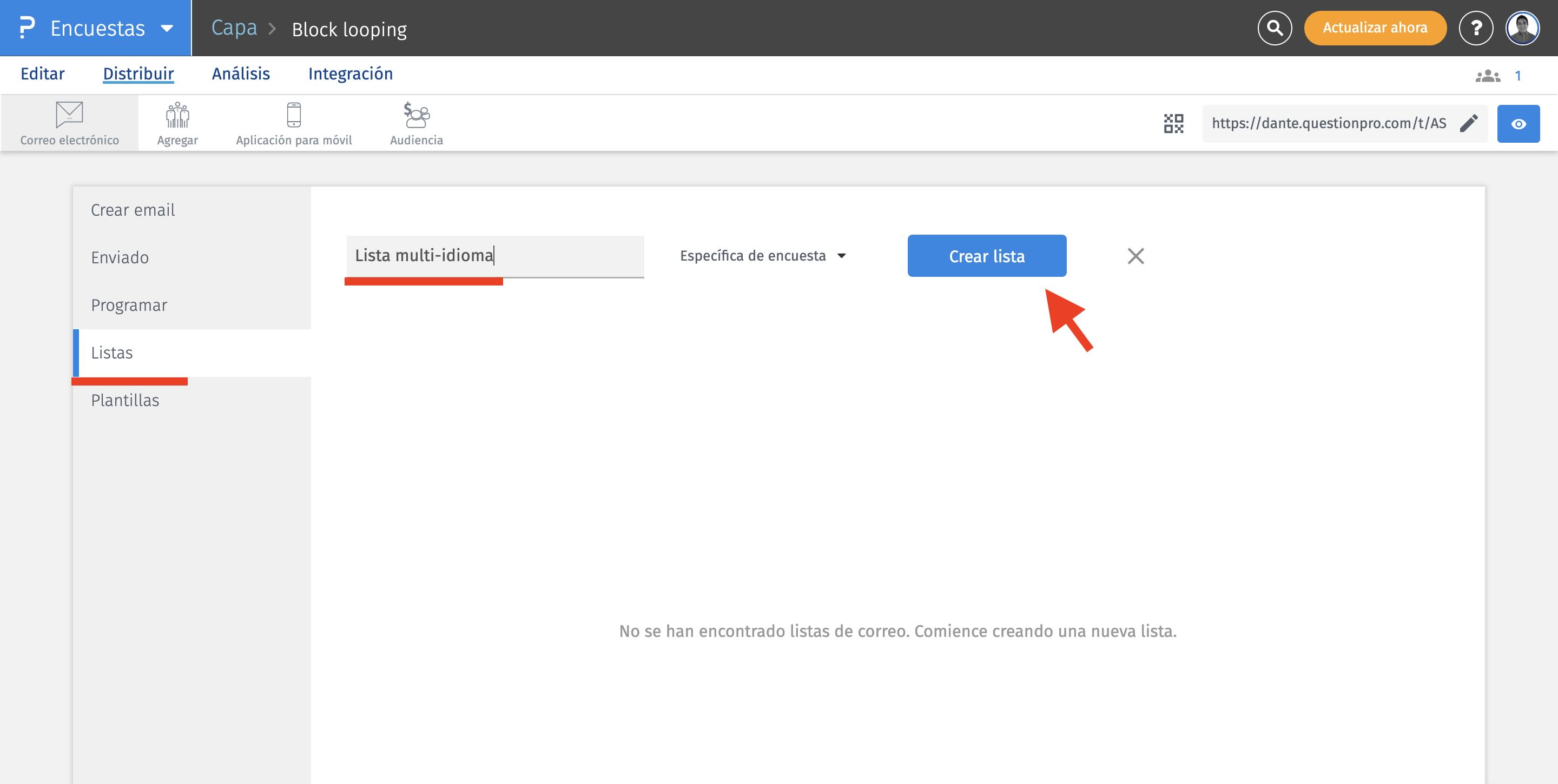Open the Específica de encuesta dropdown

click(763, 256)
